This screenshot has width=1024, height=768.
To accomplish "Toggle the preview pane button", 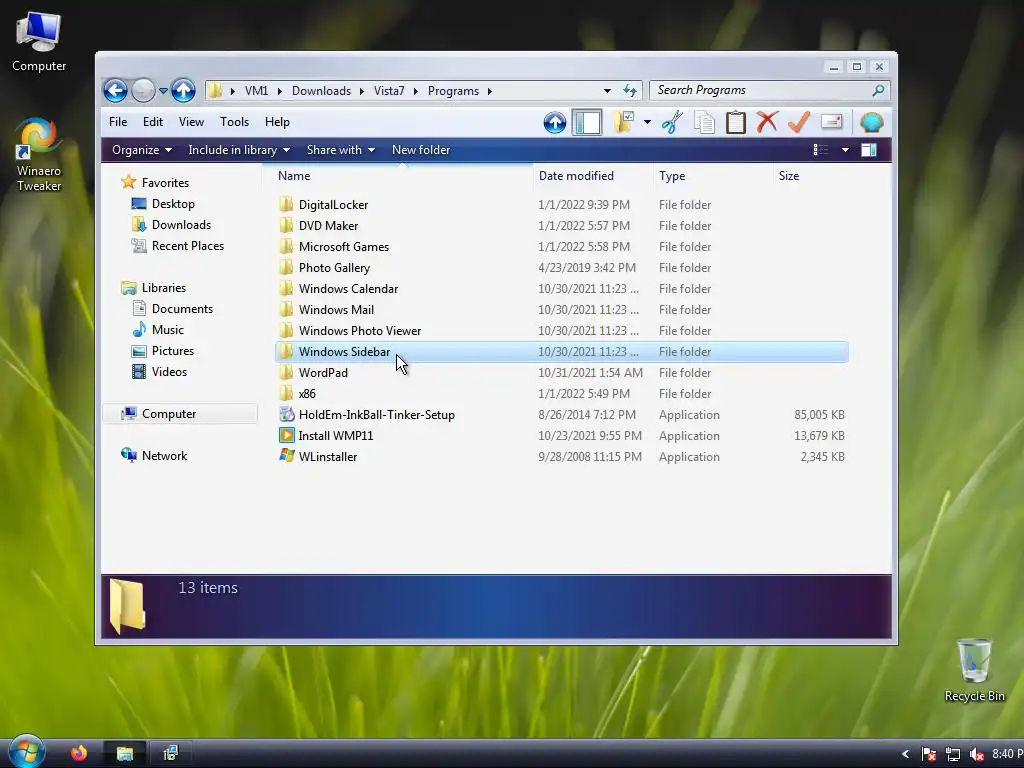I will click(869, 150).
